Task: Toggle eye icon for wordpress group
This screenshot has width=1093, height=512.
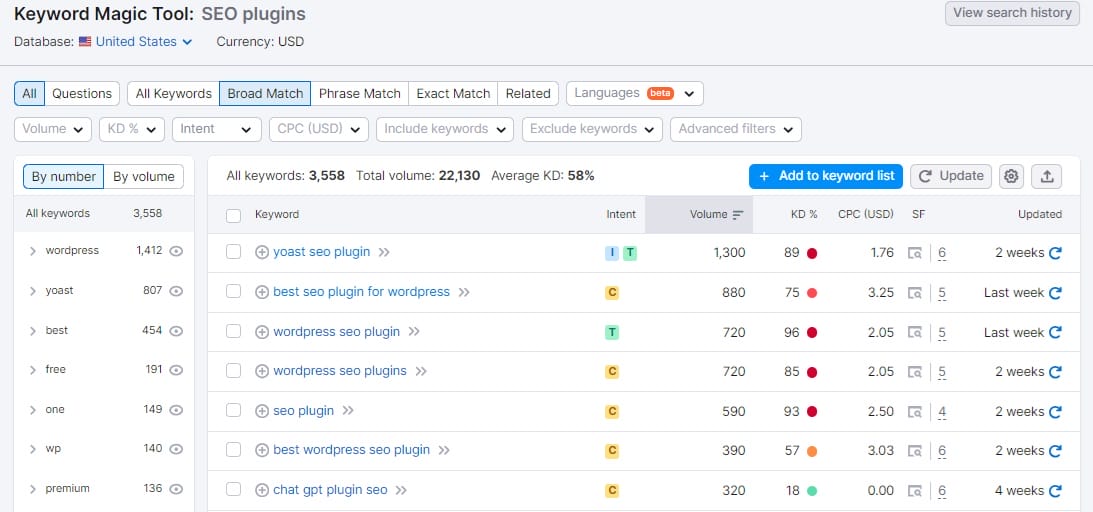Action: (x=176, y=251)
